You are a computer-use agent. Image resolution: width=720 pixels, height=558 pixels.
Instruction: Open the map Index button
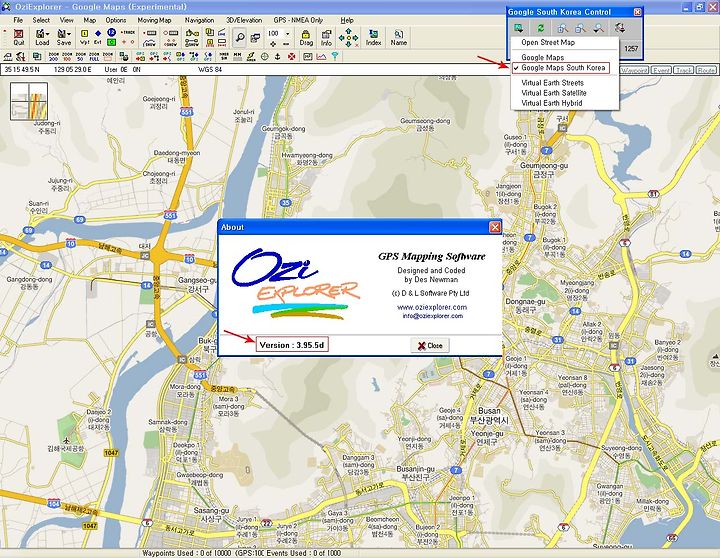(373, 37)
